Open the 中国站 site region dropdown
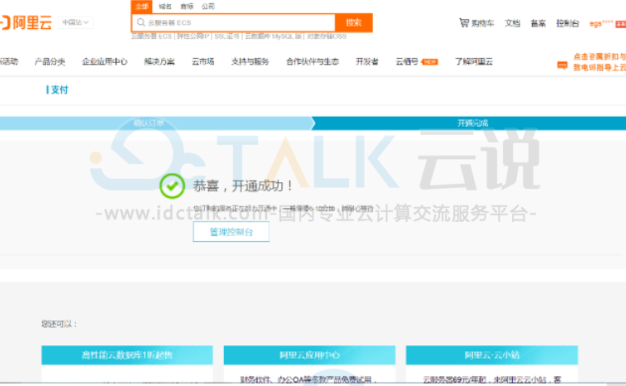626x386 pixels. coord(75,22)
